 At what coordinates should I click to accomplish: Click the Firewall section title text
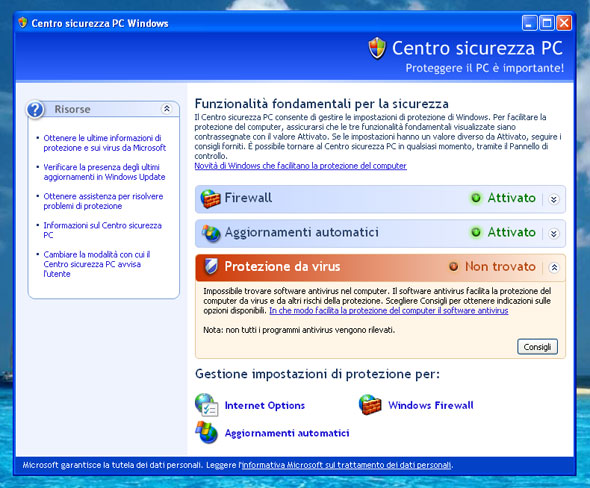(248, 198)
